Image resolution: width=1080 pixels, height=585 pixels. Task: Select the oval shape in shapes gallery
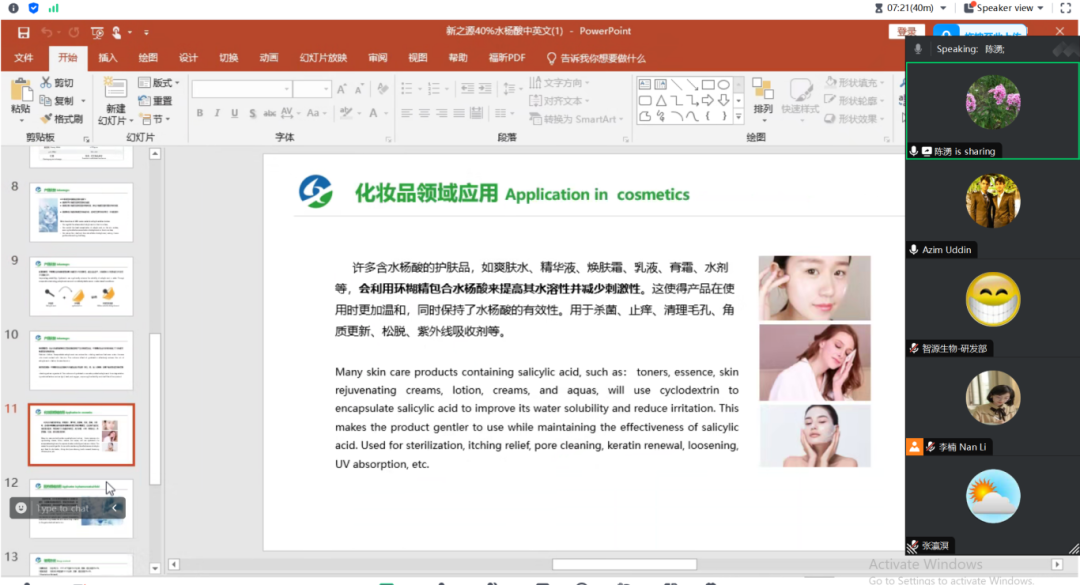(x=723, y=85)
